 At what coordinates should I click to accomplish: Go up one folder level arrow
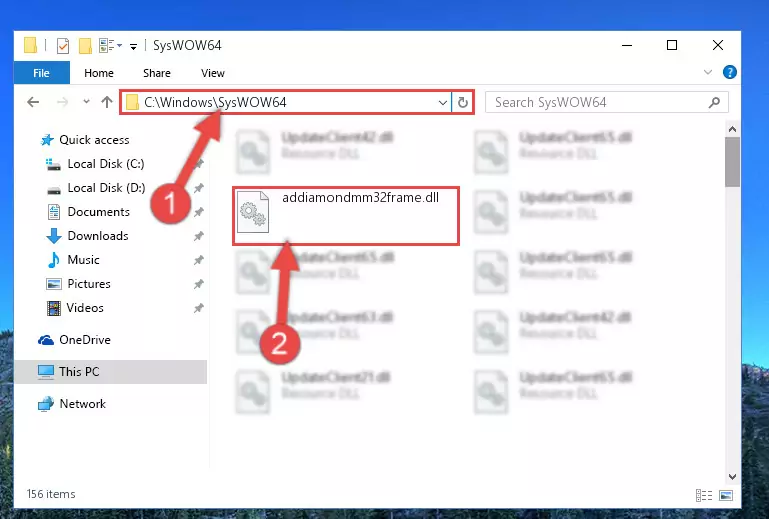106,102
